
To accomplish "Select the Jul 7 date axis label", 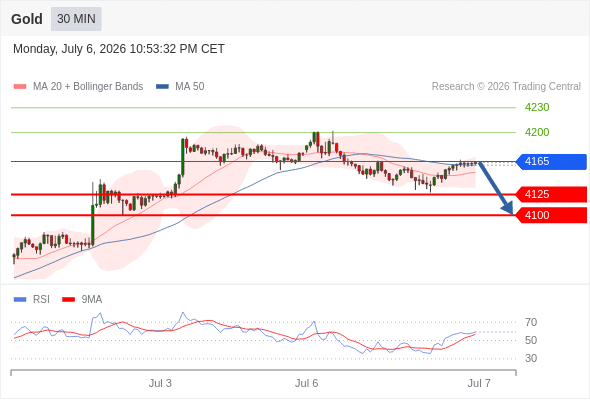I will point(479,383).
